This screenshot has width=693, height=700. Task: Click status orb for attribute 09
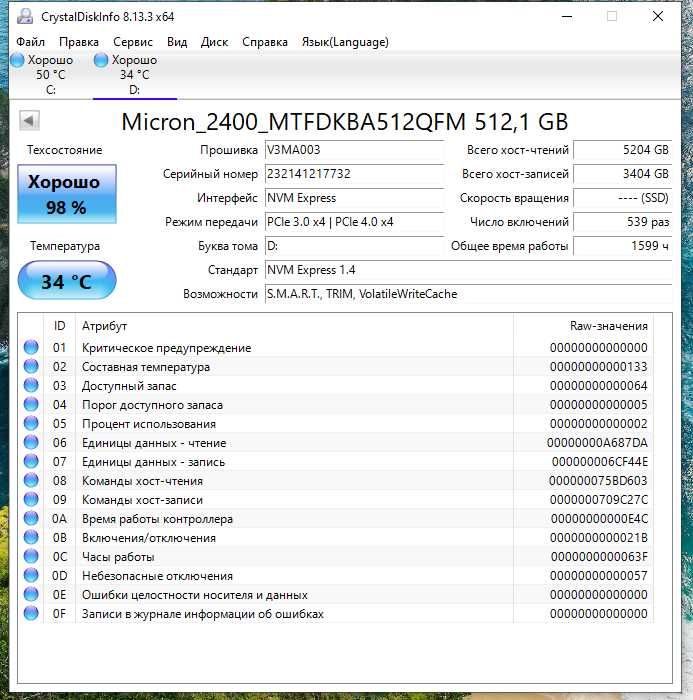tap(31, 500)
